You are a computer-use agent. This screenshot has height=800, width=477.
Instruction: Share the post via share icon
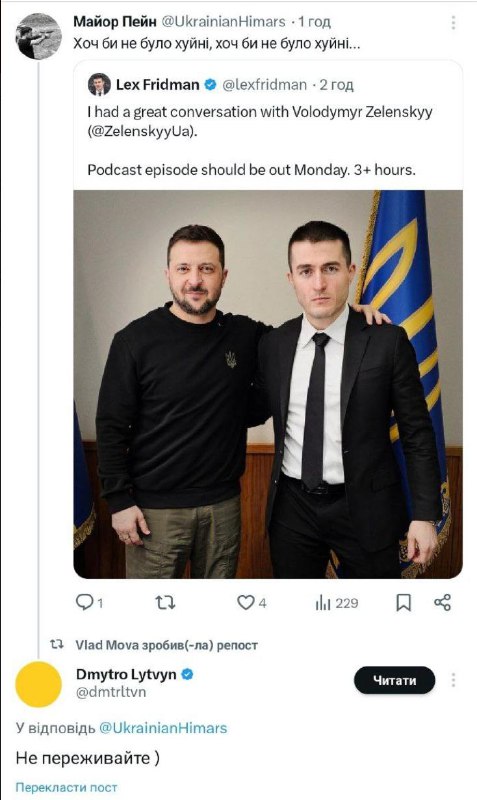pos(442,603)
